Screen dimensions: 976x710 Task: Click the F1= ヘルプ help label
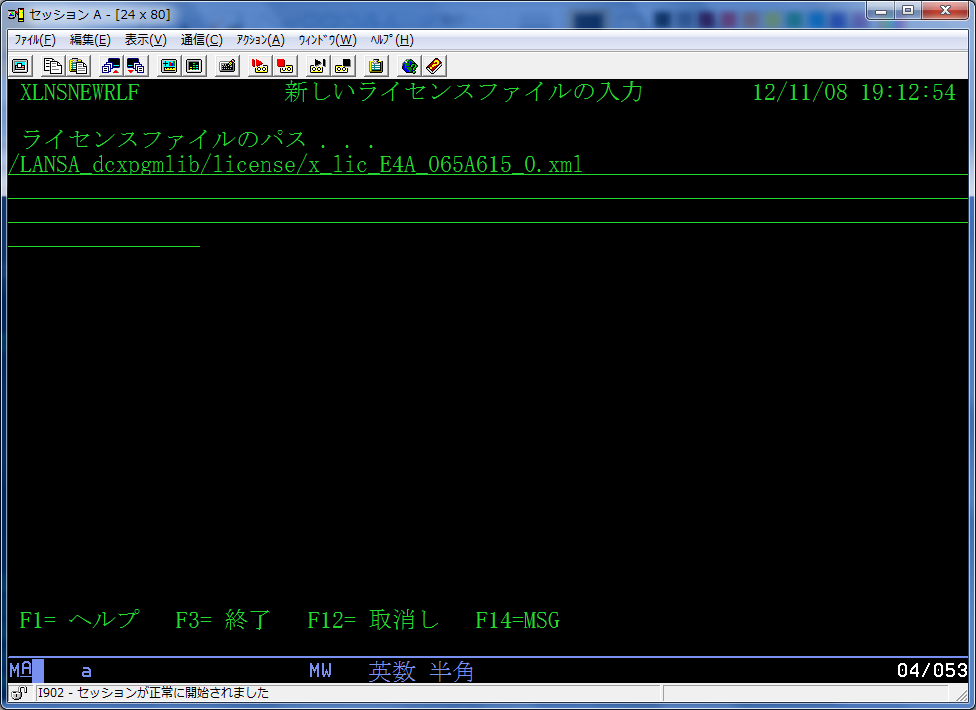[x=79, y=621]
